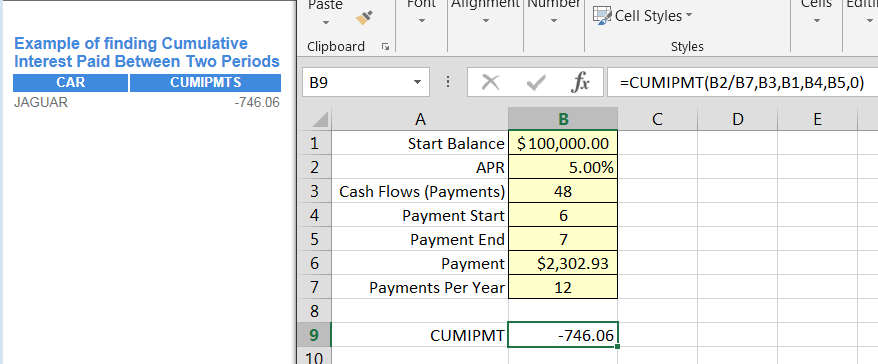The height and width of the screenshot is (364, 878).
Task: Click the Paste button label
Action: (325, 6)
